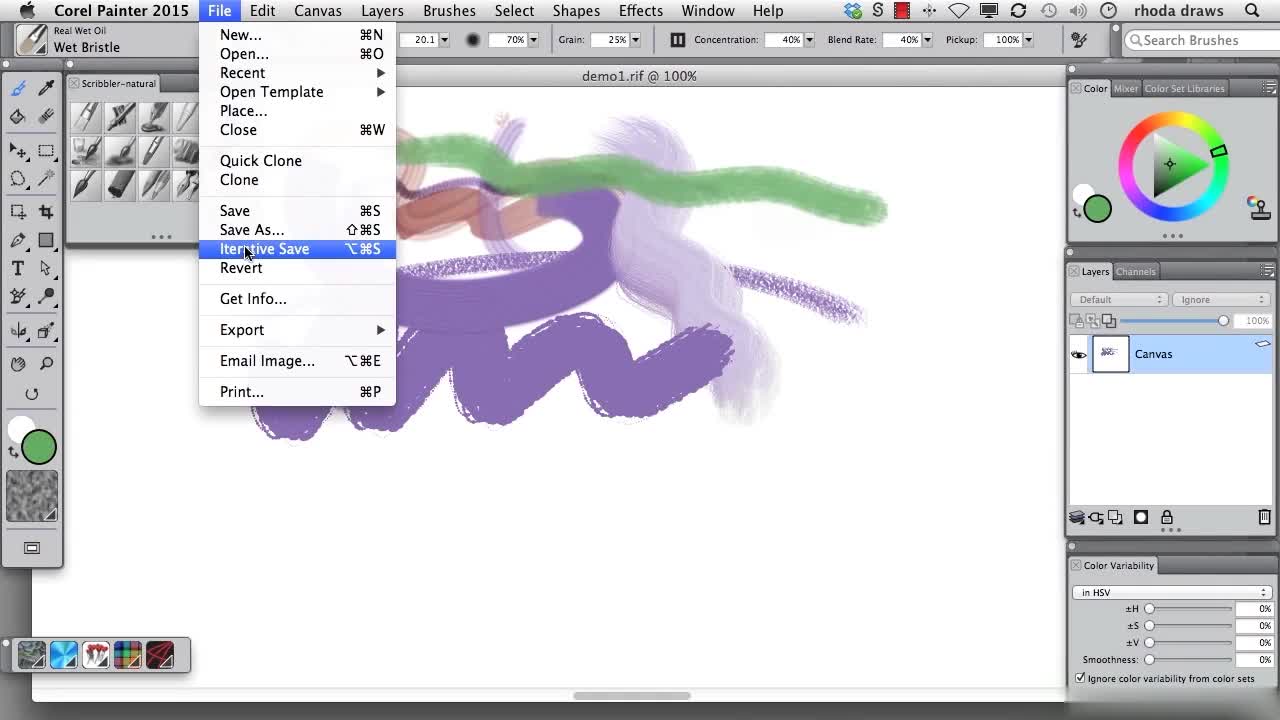Select the Rectangular Selection tool
This screenshot has height=720, width=1280.
[x=46, y=151]
